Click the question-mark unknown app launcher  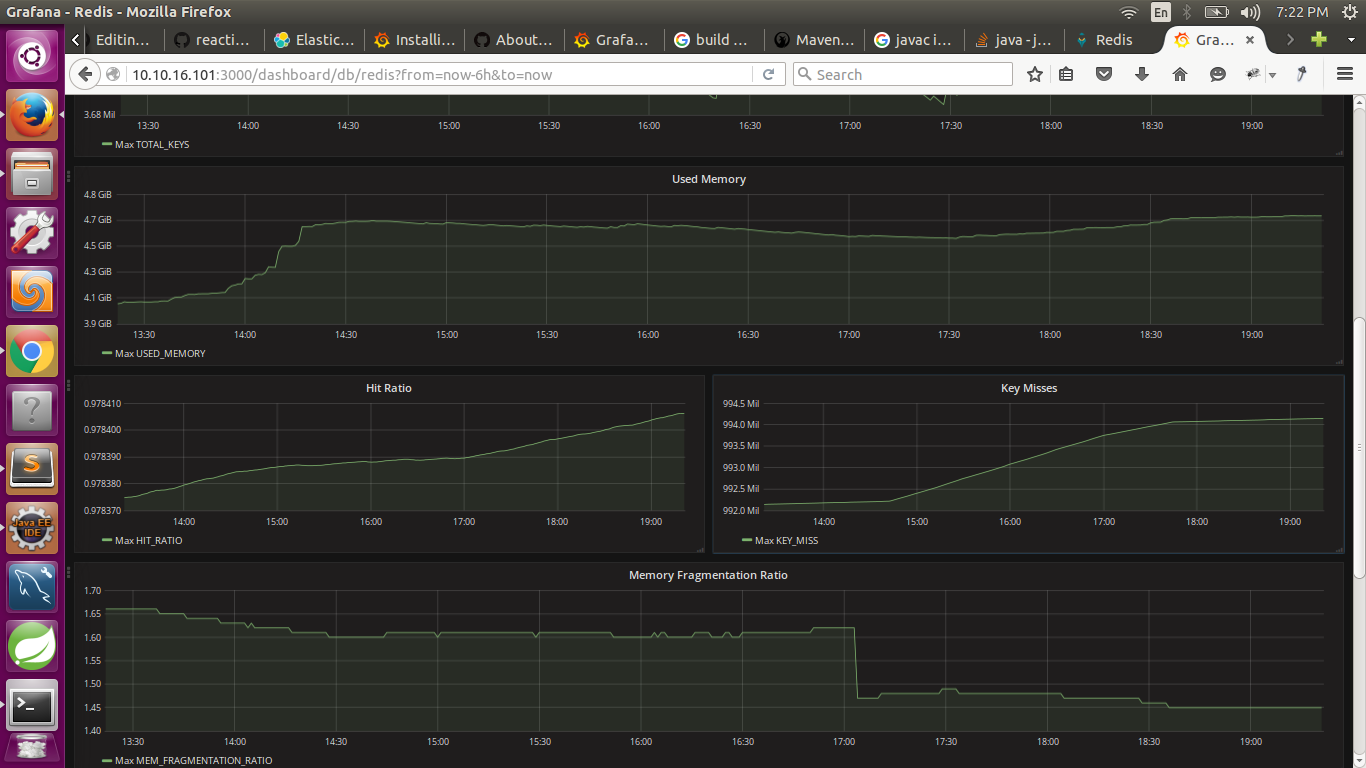pyautogui.click(x=33, y=410)
